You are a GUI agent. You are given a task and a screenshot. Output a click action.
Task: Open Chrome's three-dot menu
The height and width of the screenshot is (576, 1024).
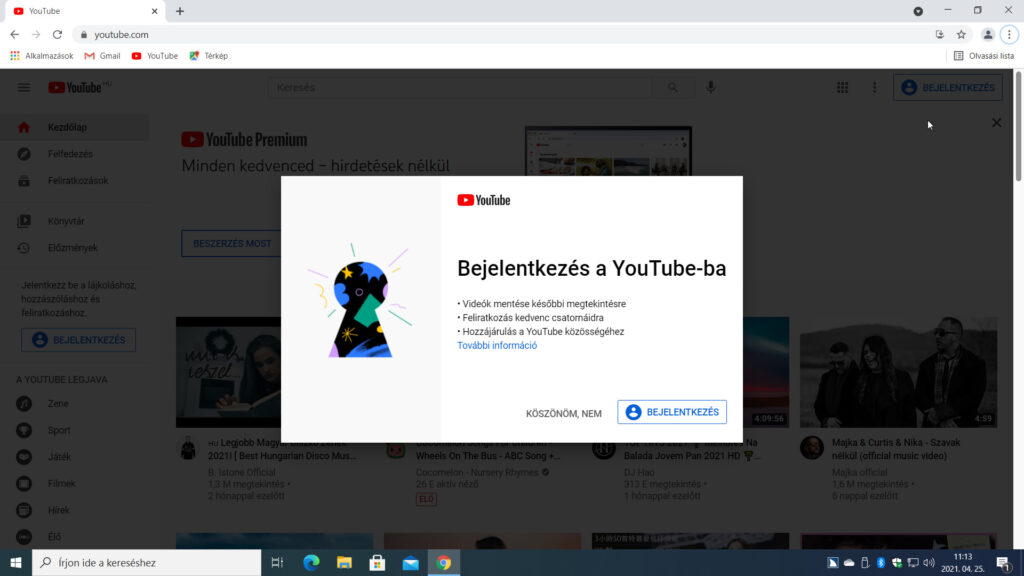click(1009, 35)
